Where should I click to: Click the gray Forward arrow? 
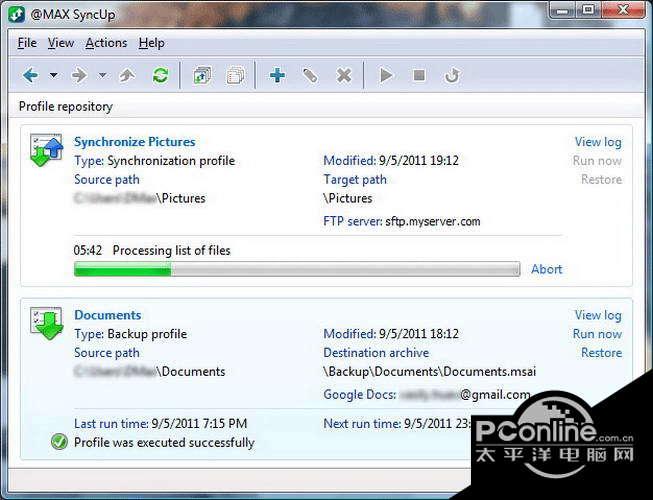coord(79,75)
